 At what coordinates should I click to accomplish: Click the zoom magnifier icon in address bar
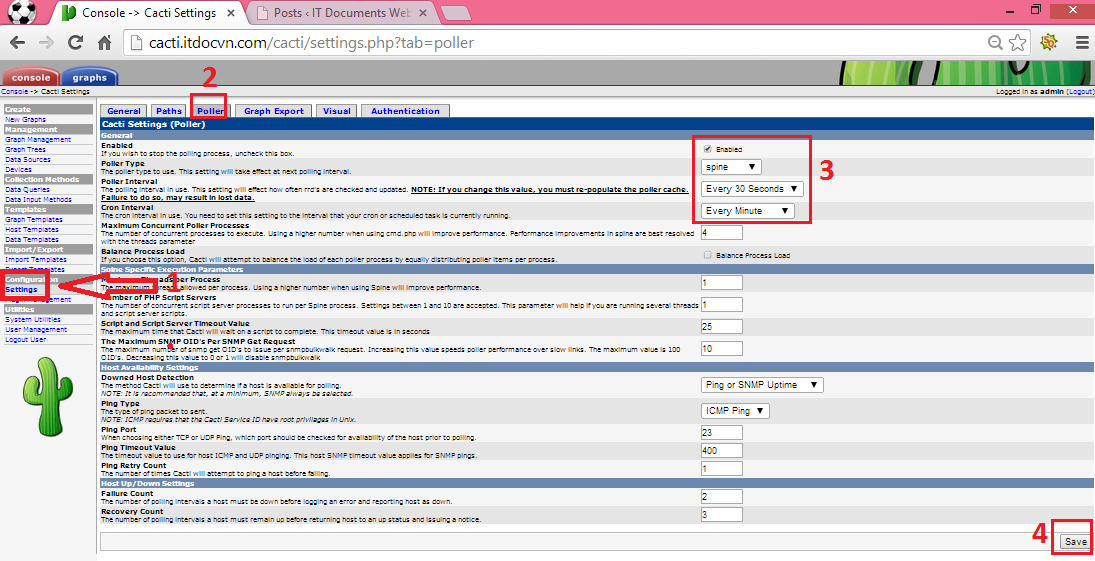tap(995, 43)
